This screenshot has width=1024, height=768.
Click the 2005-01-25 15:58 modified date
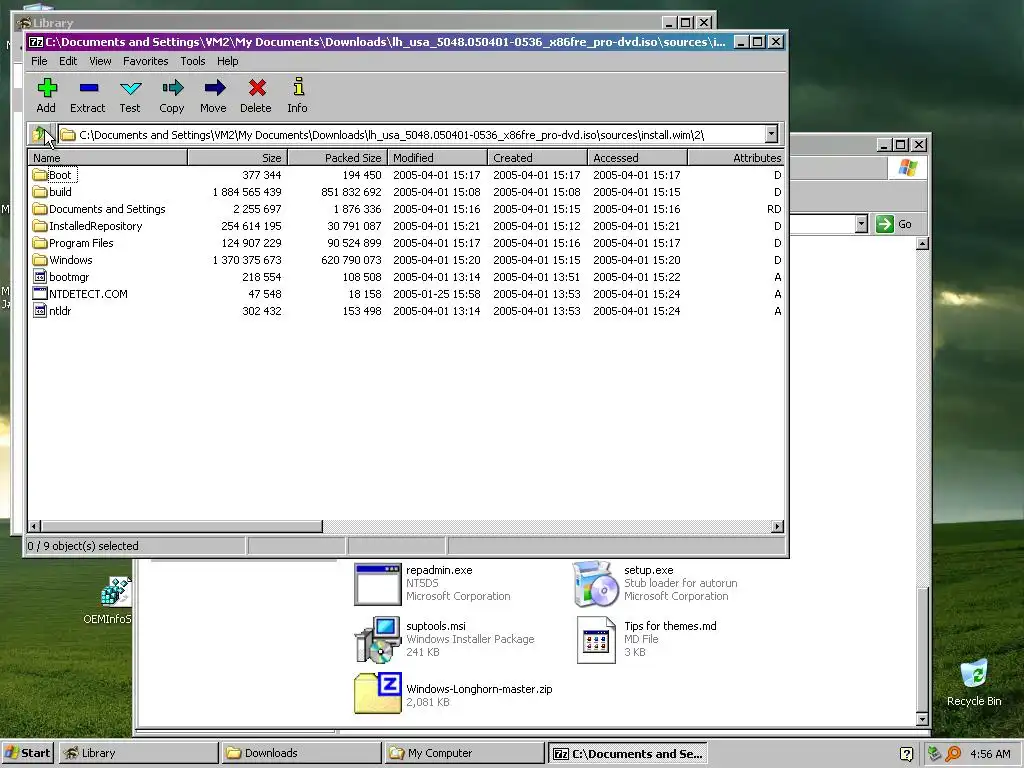[436, 294]
